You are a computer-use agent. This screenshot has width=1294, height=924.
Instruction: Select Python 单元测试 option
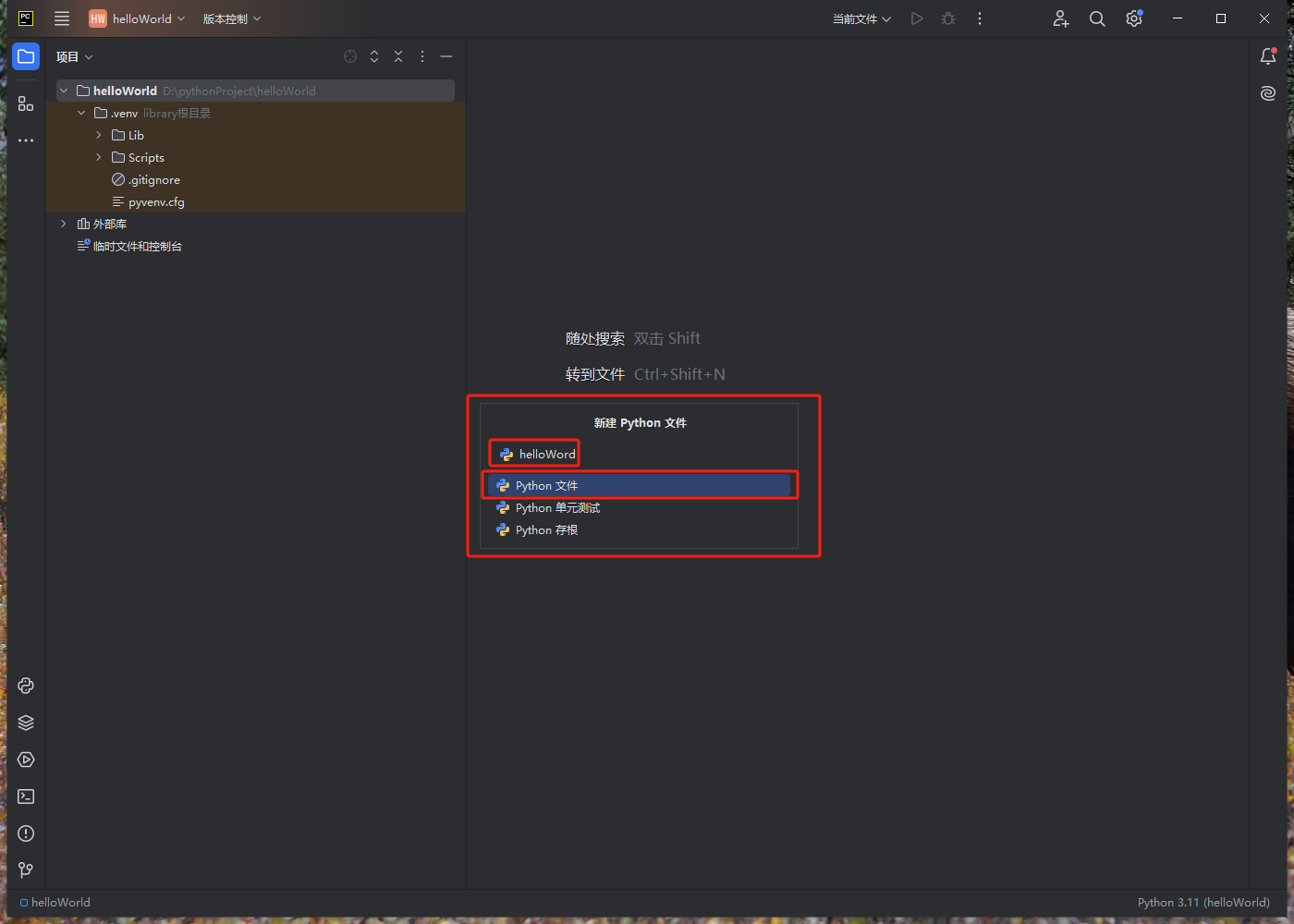639,507
